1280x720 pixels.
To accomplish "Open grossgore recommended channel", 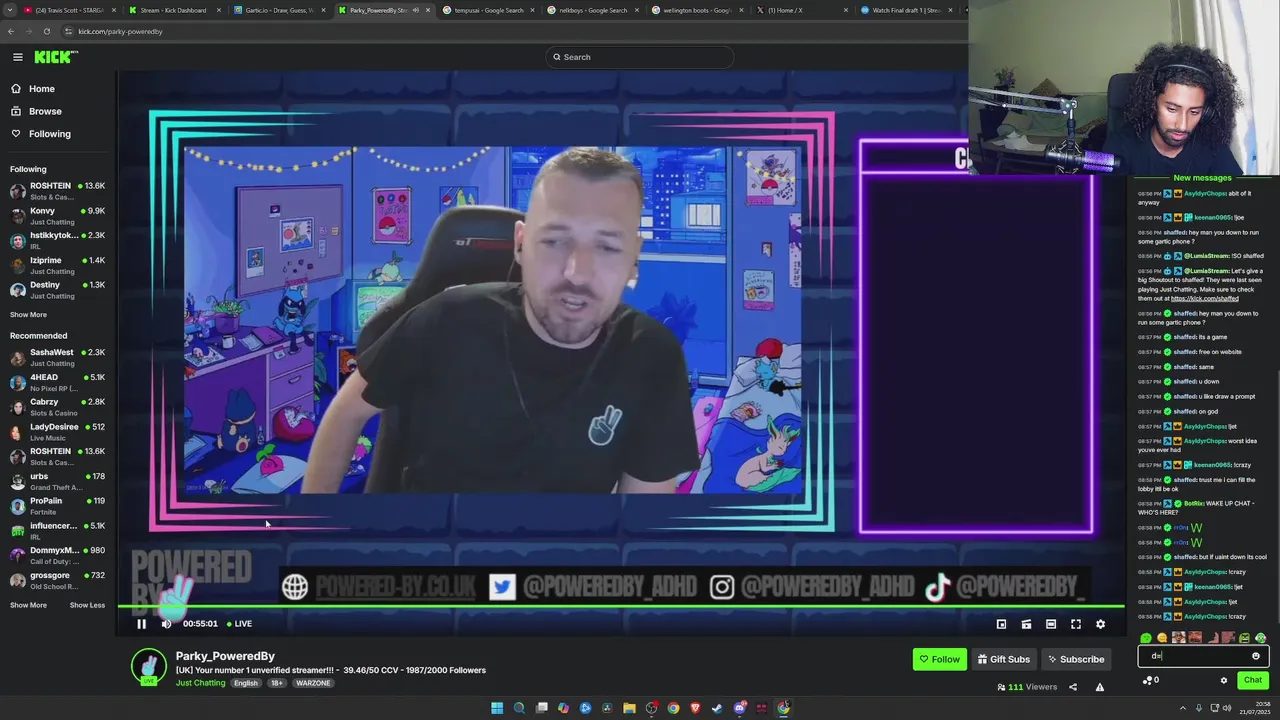I will click(57, 580).
